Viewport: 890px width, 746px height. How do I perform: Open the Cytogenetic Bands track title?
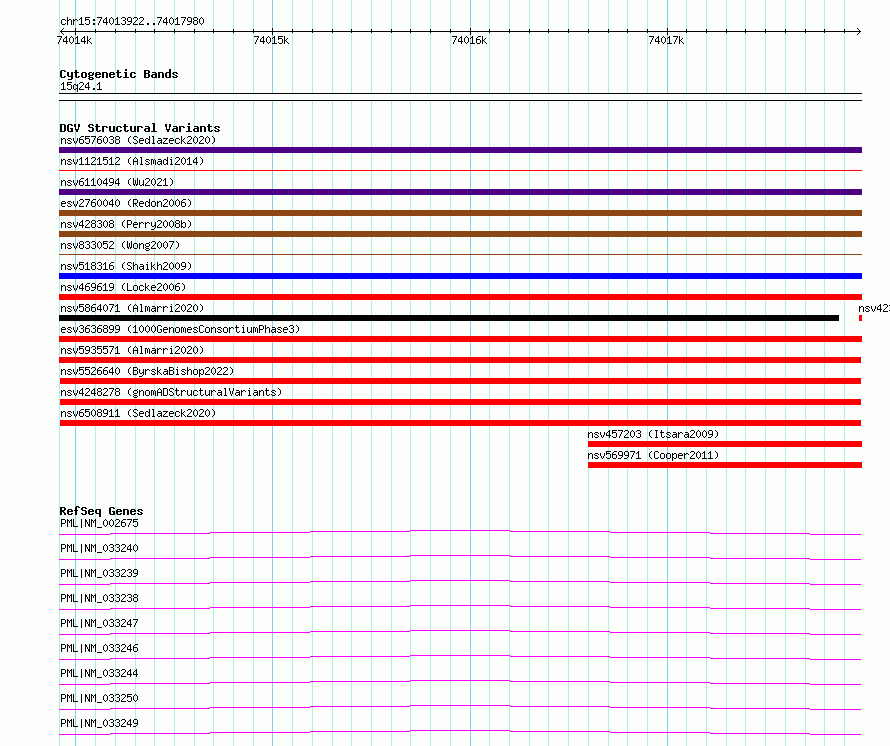[x=119, y=74]
